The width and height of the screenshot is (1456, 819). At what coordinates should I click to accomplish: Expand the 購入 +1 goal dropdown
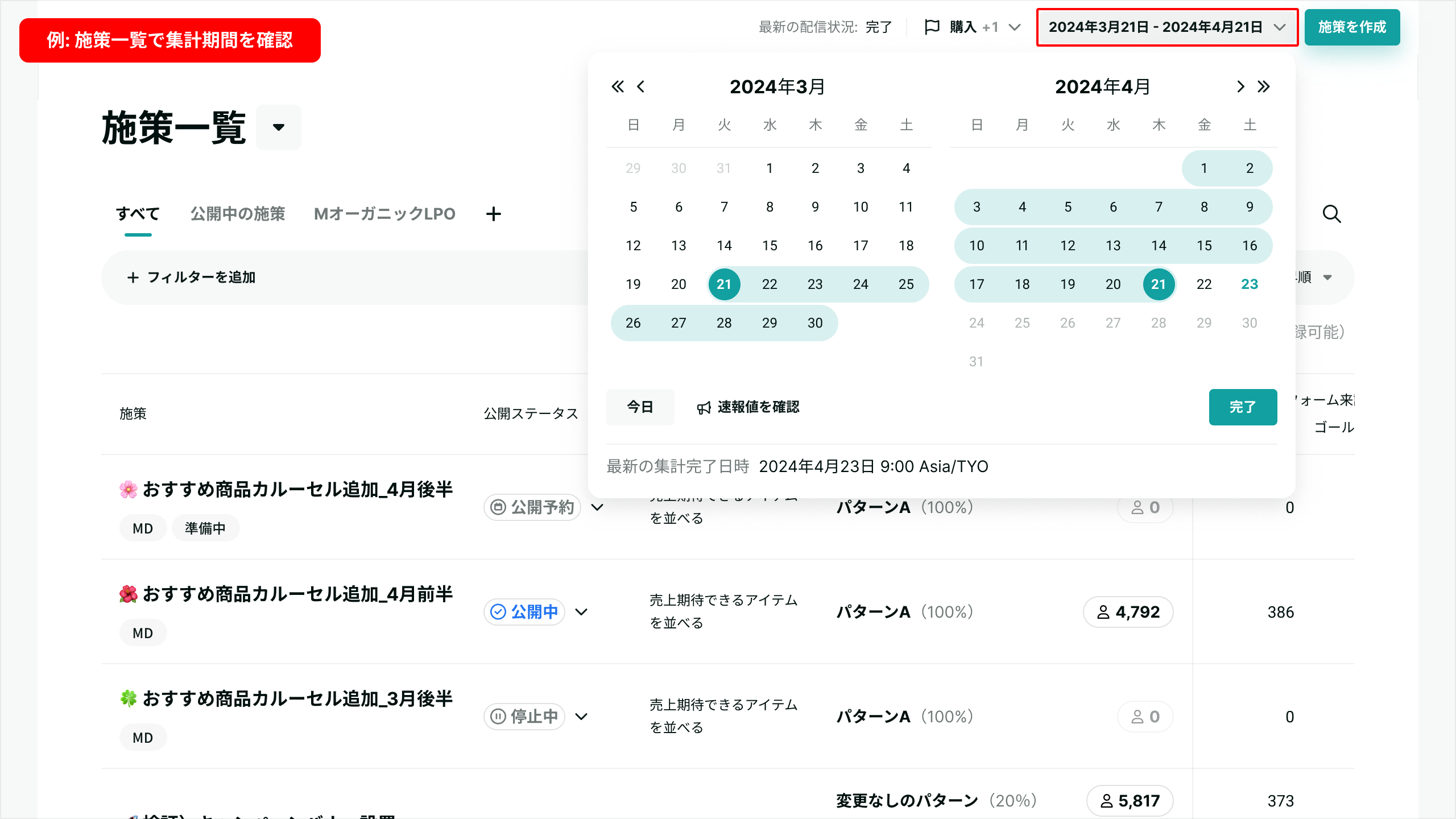click(x=1015, y=27)
